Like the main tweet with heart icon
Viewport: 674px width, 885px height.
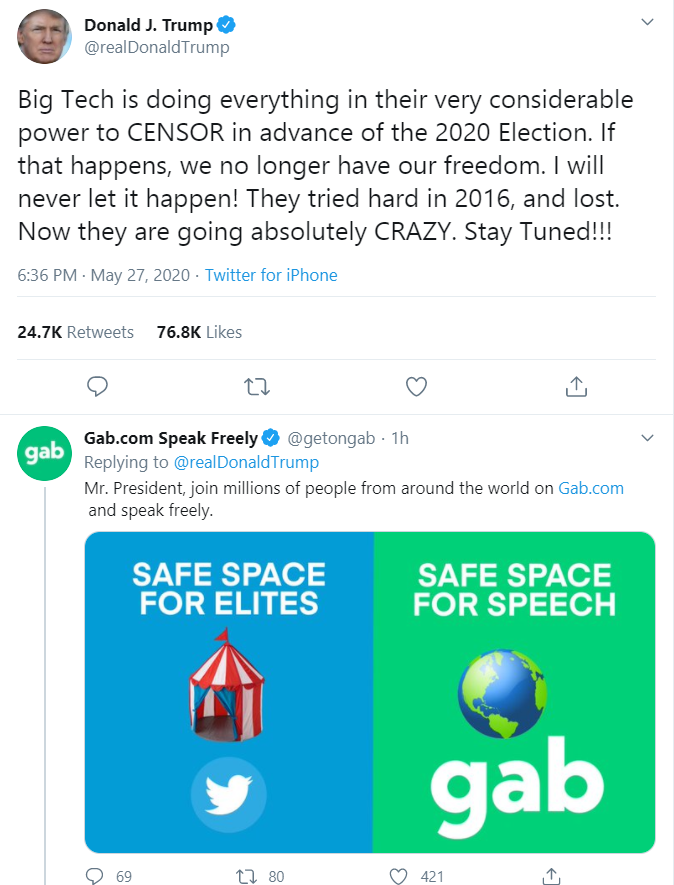pos(416,386)
